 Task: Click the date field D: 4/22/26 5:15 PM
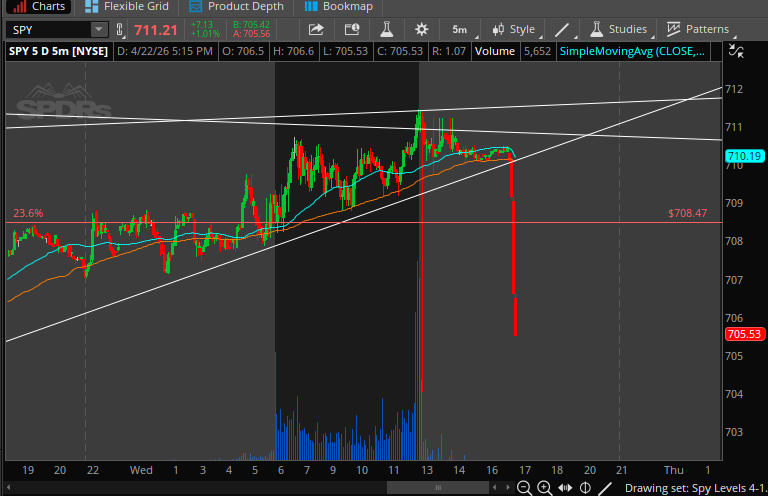pos(165,51)
